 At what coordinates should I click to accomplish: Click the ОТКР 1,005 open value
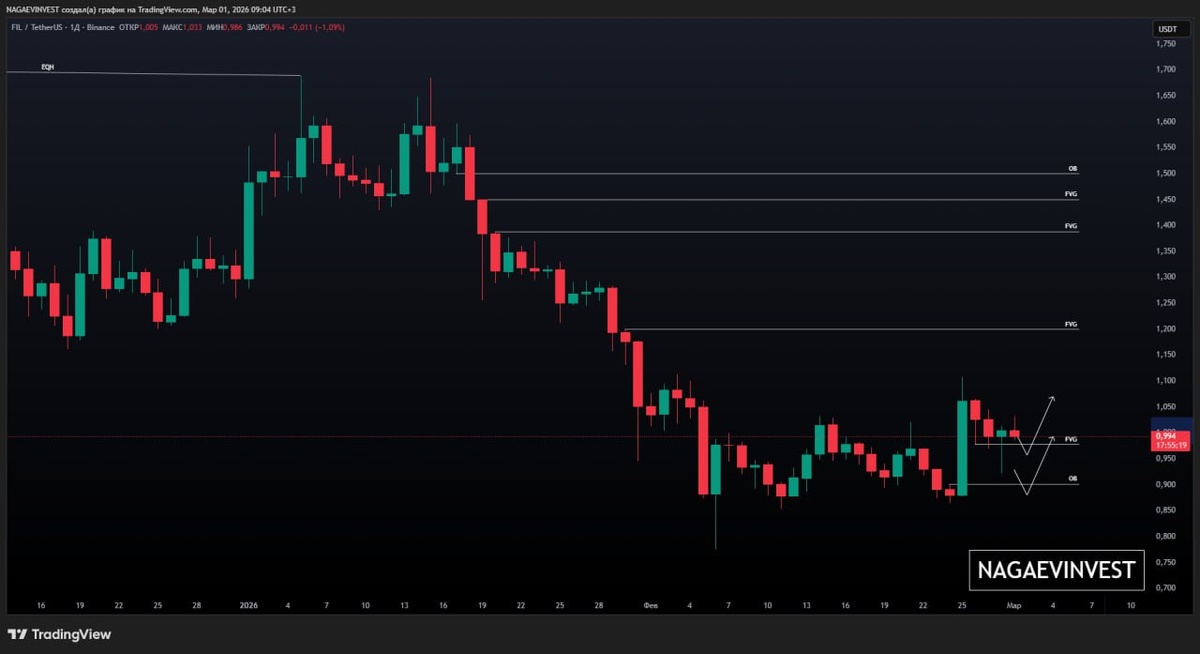(x=137, y=27)
